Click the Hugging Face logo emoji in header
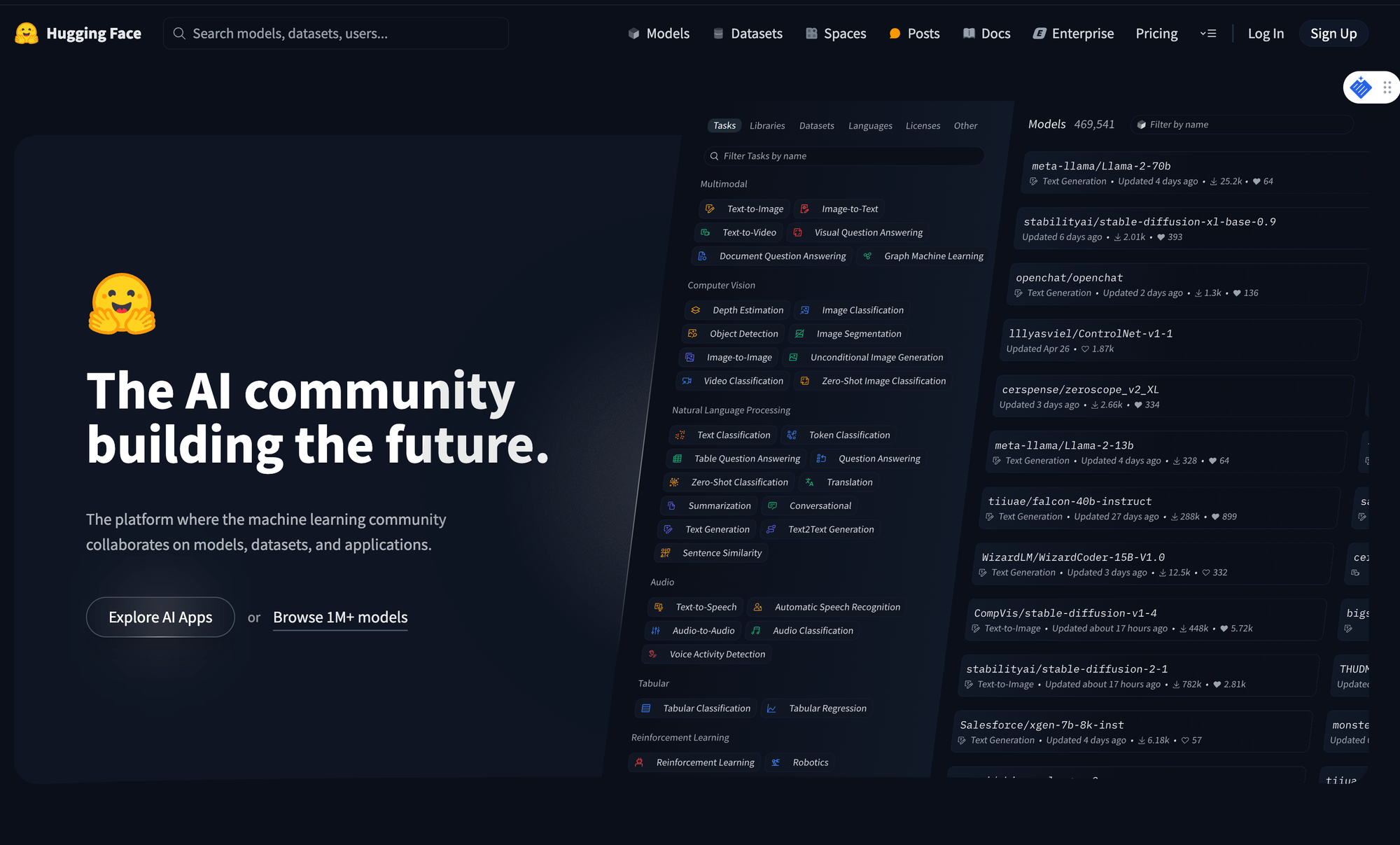This screenshot has width=1400, height=845. click(x=27, y=33)
